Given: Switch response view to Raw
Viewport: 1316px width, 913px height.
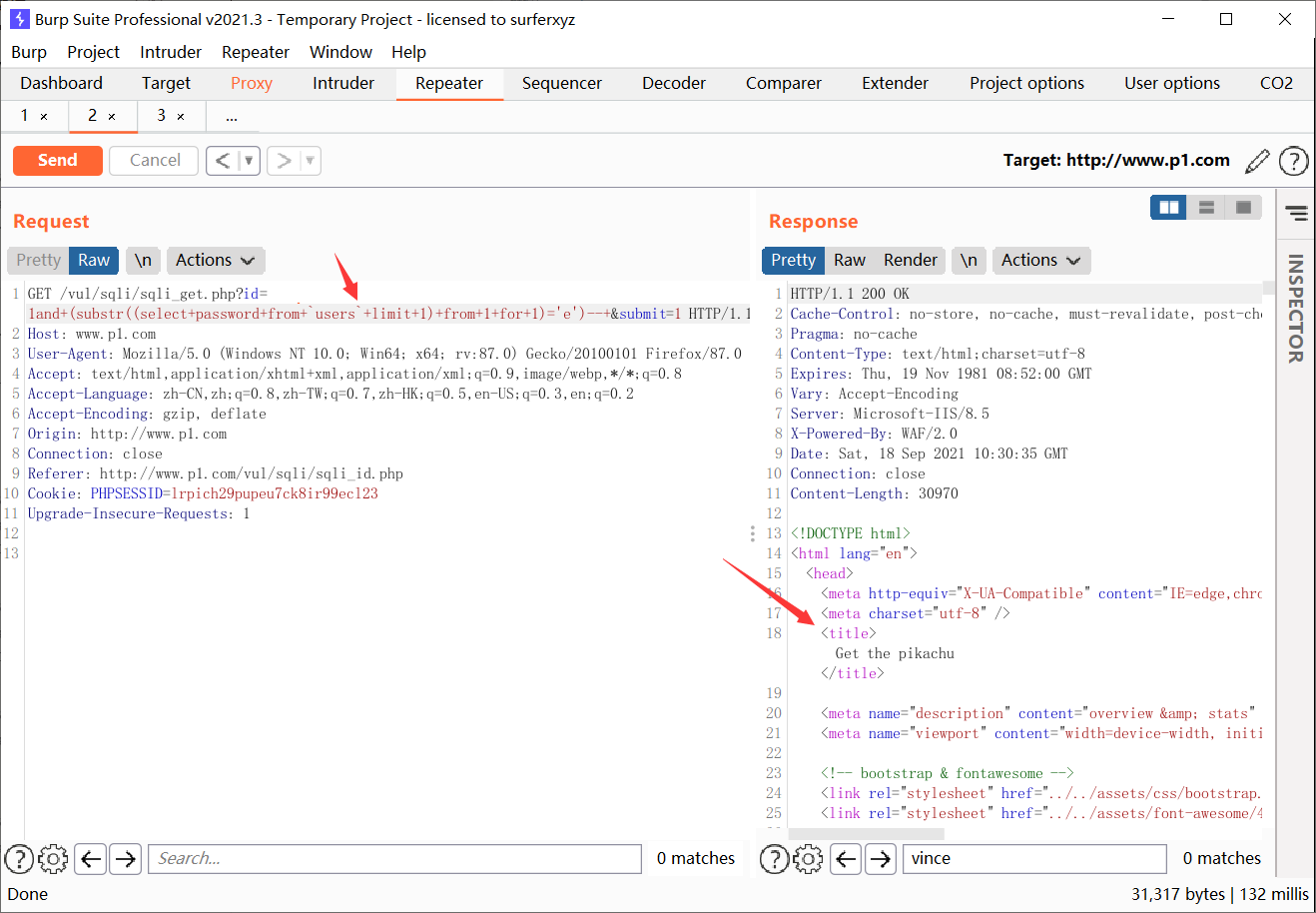Looking at the screenshot, I should (x=850, y=261).
